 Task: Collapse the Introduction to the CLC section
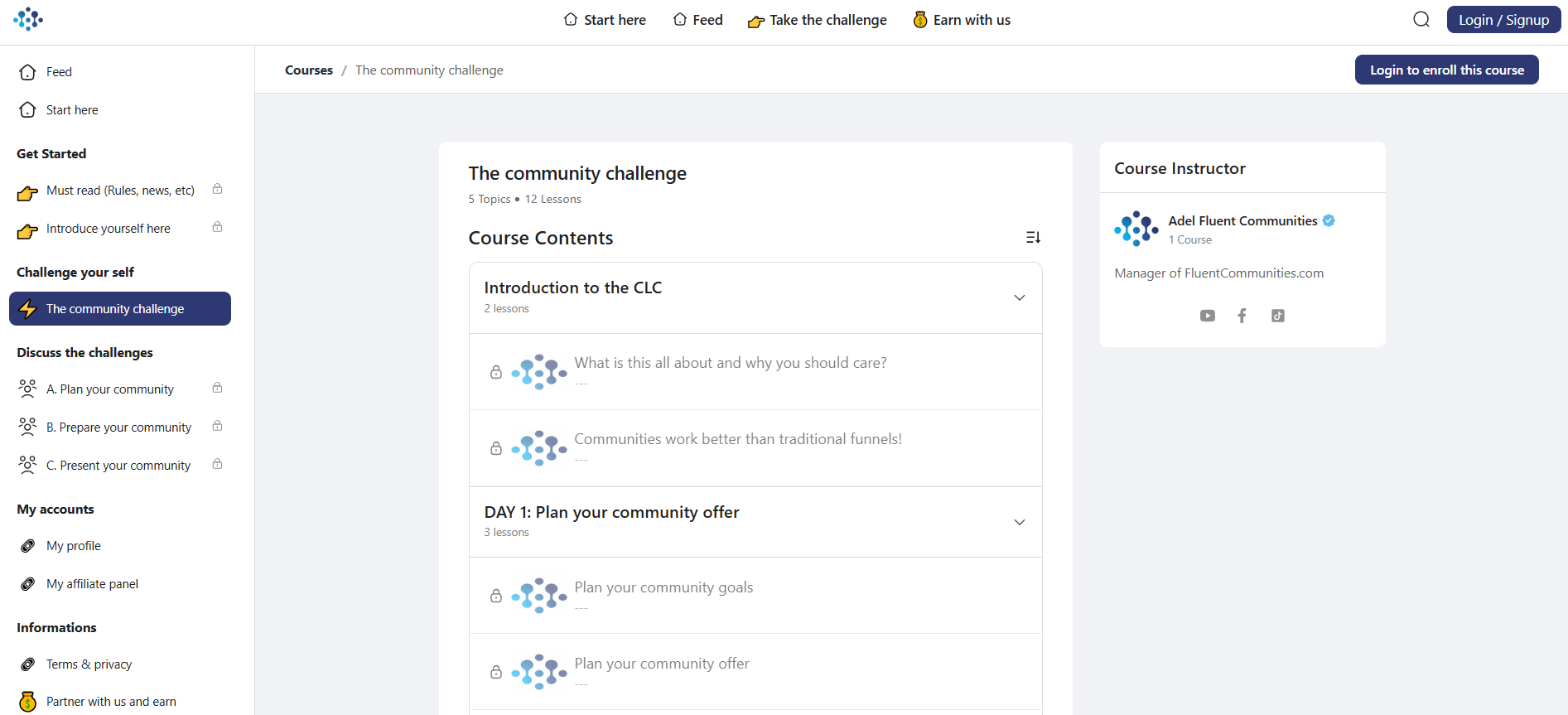1020,297
